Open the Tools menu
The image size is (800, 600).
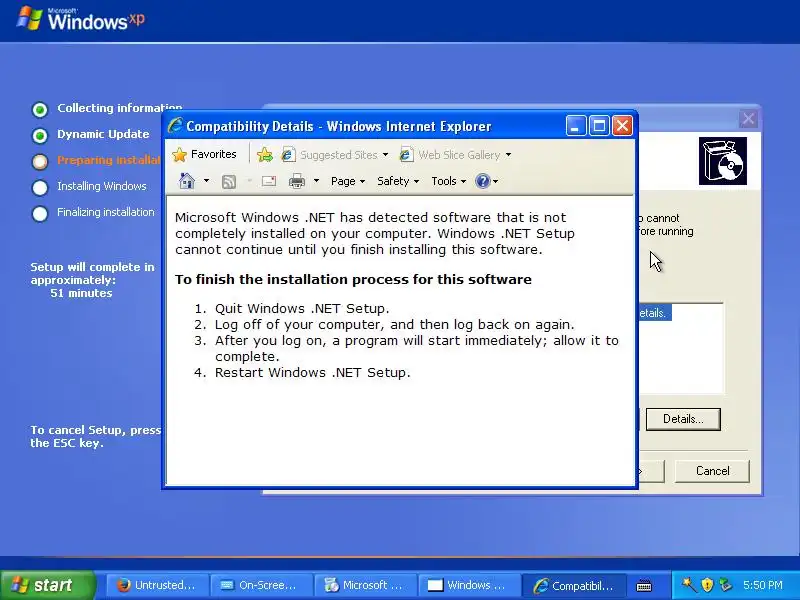click(448, 181)
